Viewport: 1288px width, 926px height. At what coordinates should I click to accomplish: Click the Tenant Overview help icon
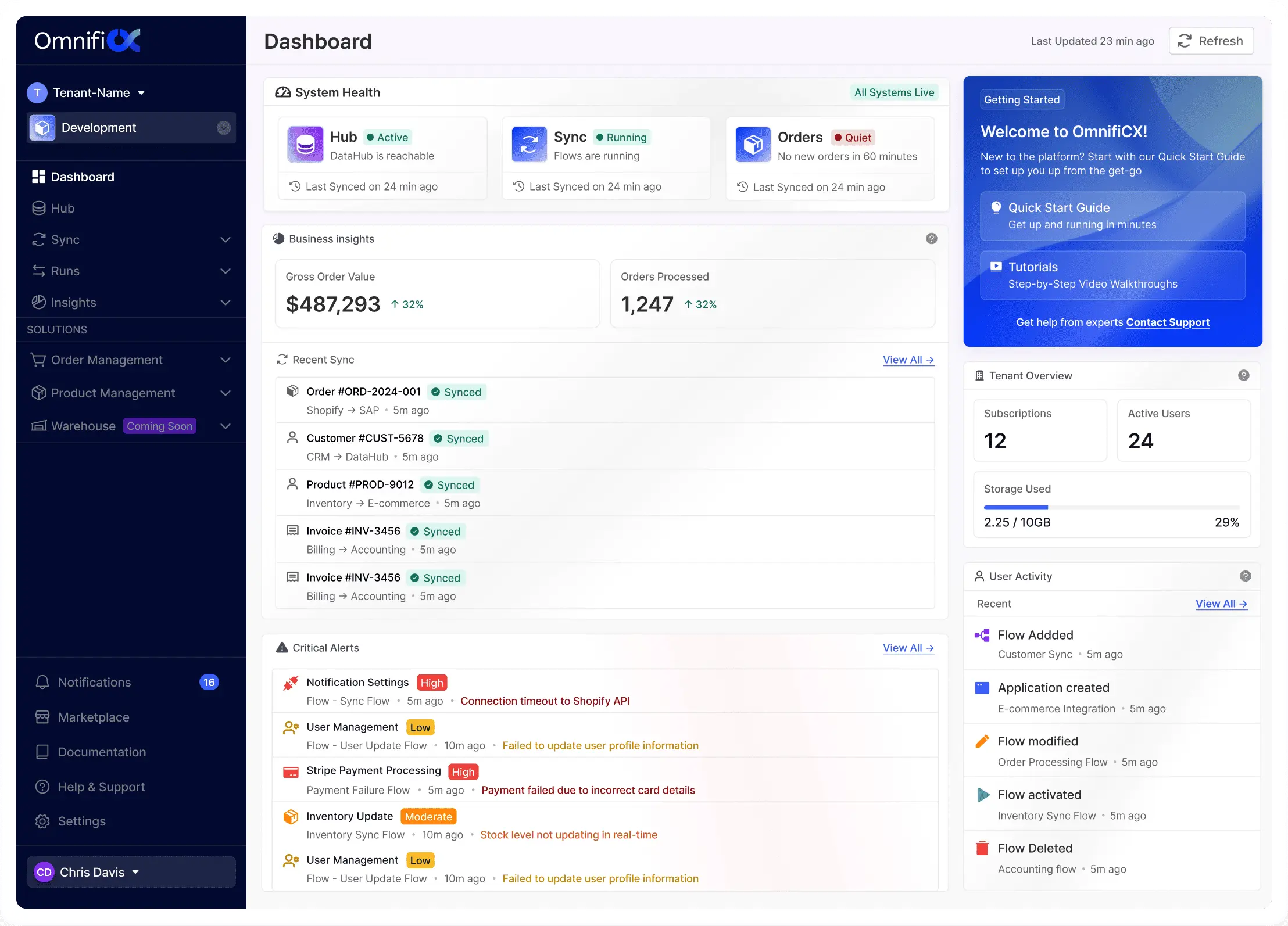1243,375
